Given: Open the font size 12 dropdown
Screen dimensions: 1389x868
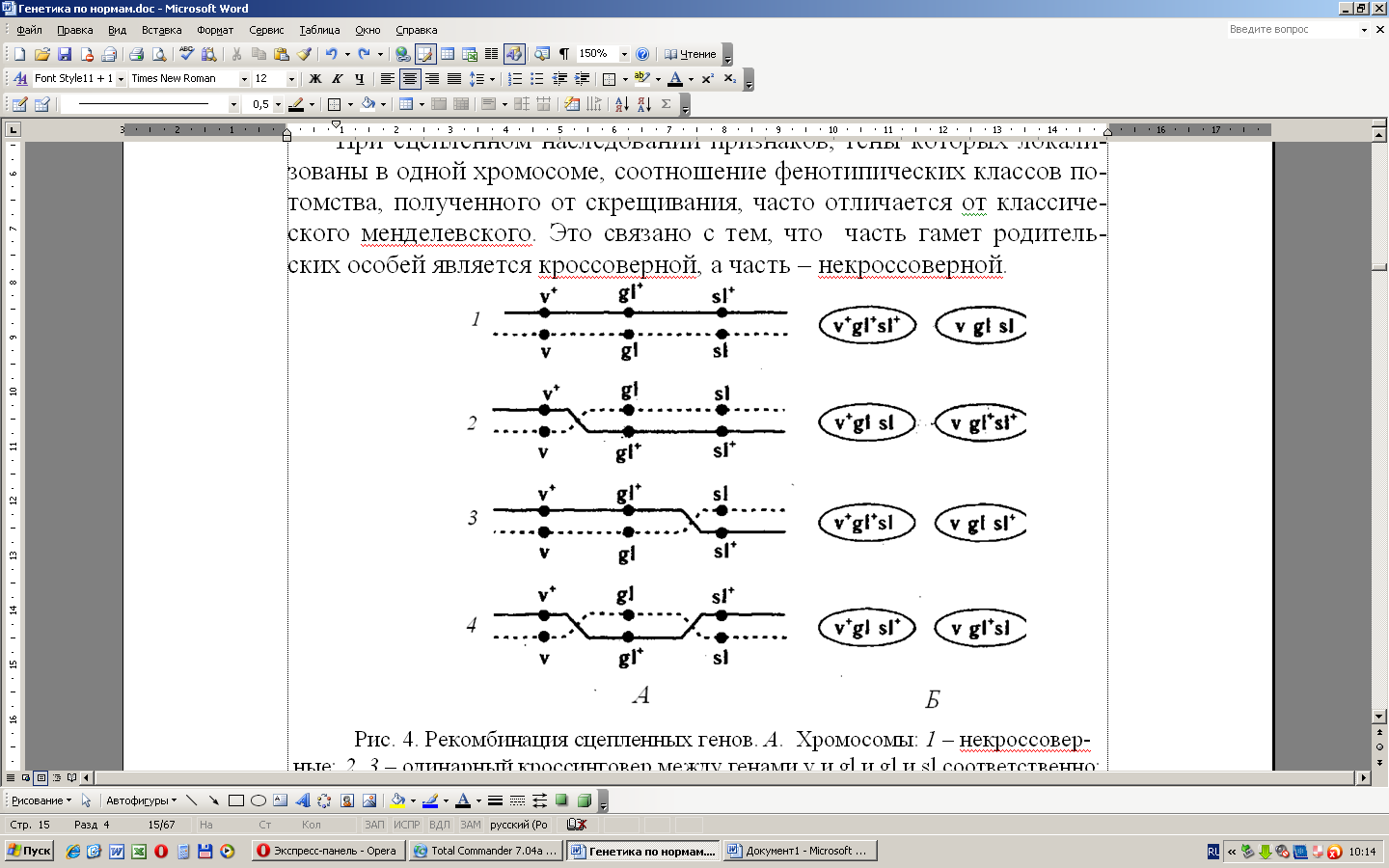Looking at the screenshot, I should point(291,79).
